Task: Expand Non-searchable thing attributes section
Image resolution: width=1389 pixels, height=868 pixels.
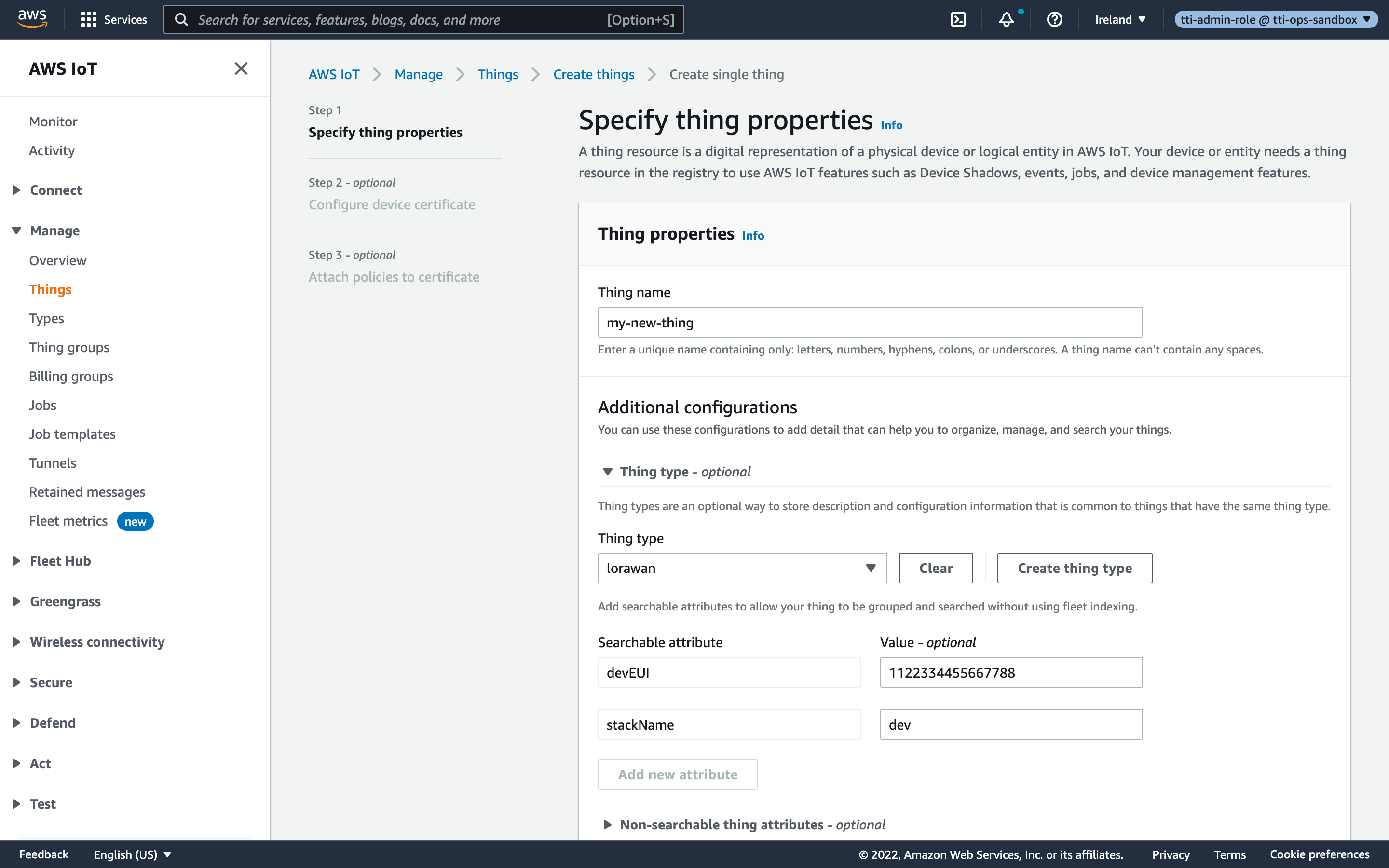Action: click(607, 824)
